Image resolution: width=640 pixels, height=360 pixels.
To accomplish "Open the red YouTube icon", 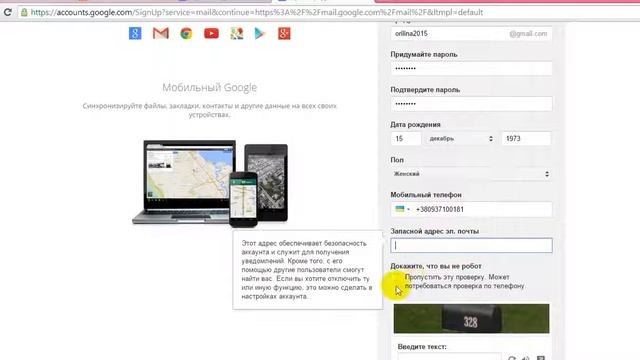I will coord(211,33).
